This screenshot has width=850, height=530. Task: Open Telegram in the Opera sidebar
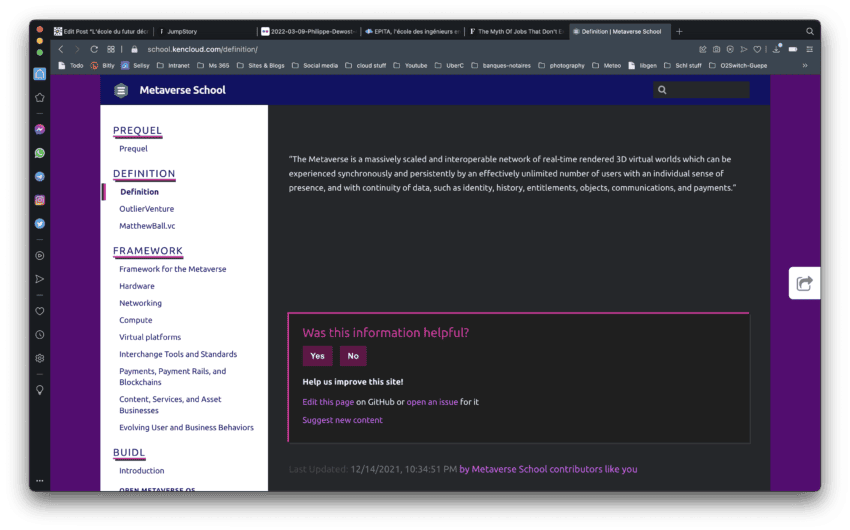pyautogui.click(x=40, y=177)
